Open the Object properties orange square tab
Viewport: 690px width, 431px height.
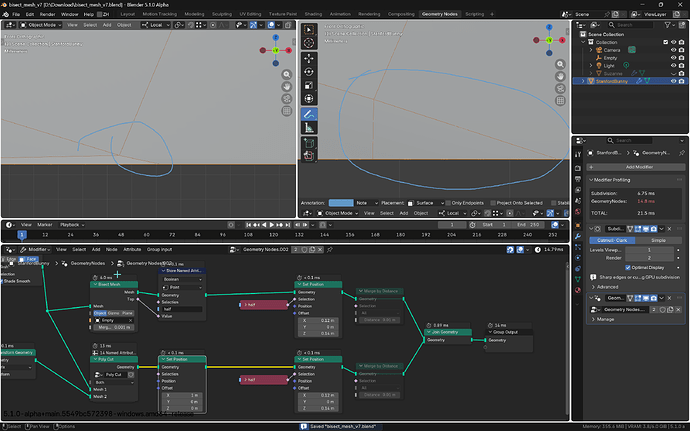[578, 225]
